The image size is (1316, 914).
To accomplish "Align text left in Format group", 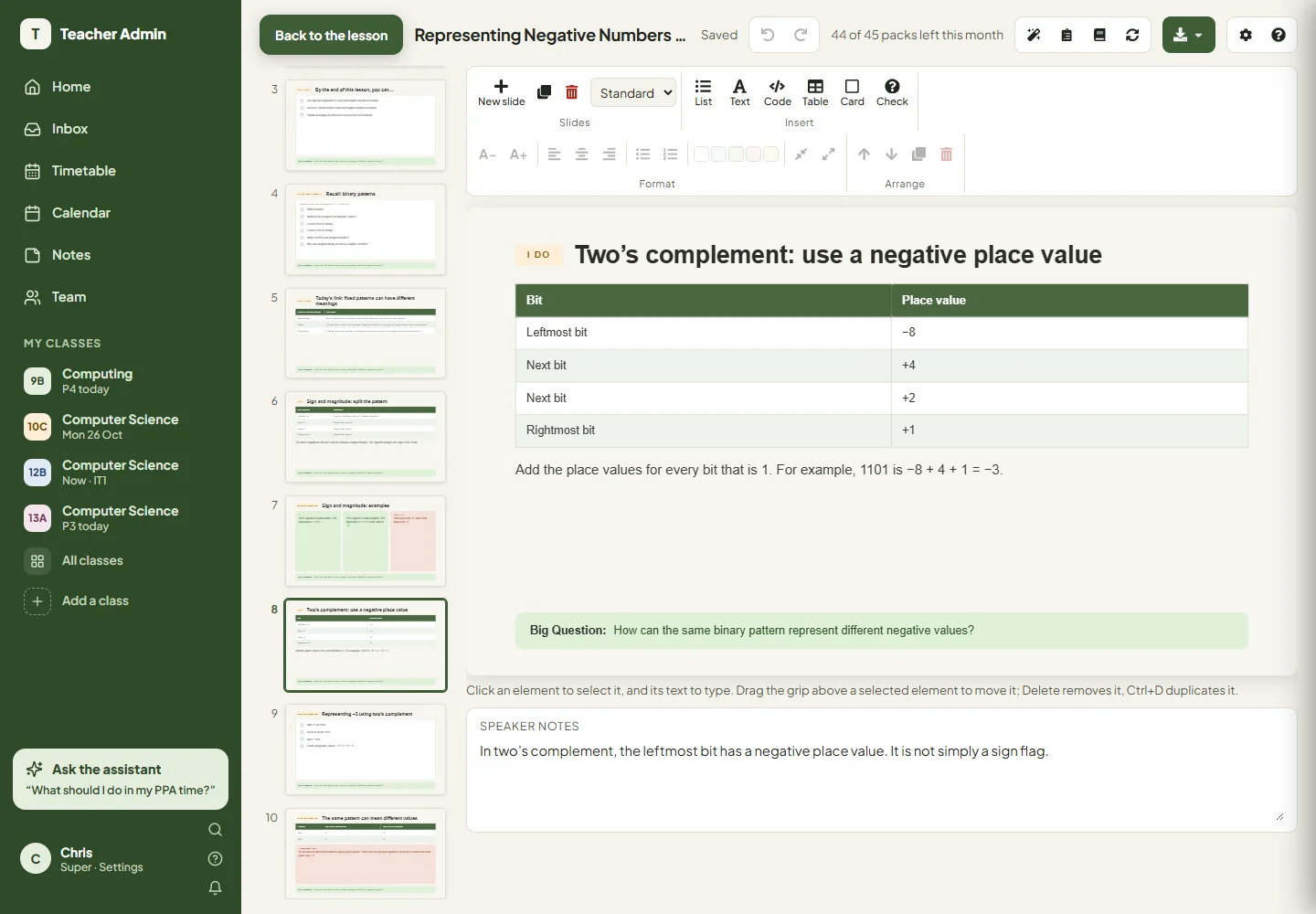I will [554, 154].
